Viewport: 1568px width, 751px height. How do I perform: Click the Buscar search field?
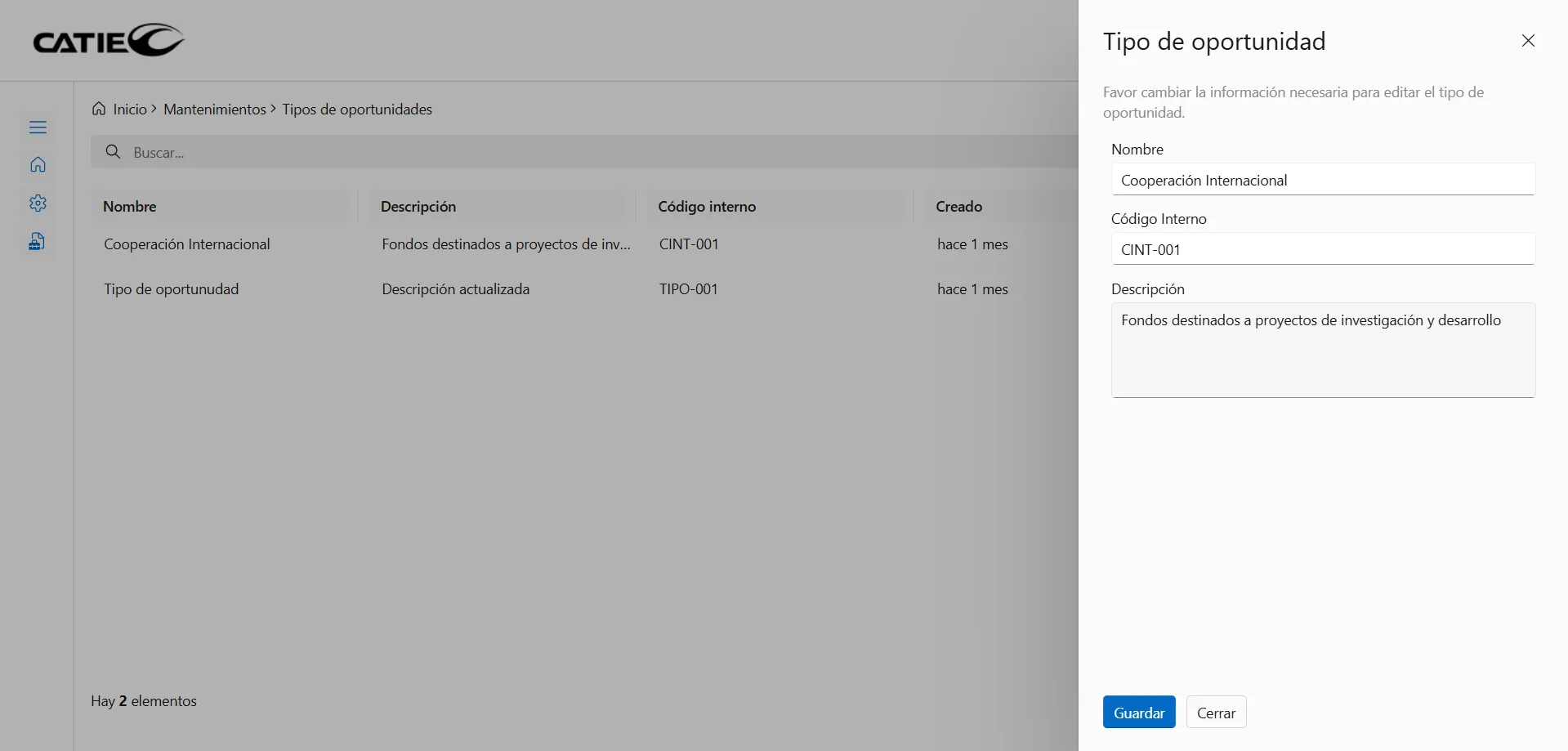click(x=572, y=152)
